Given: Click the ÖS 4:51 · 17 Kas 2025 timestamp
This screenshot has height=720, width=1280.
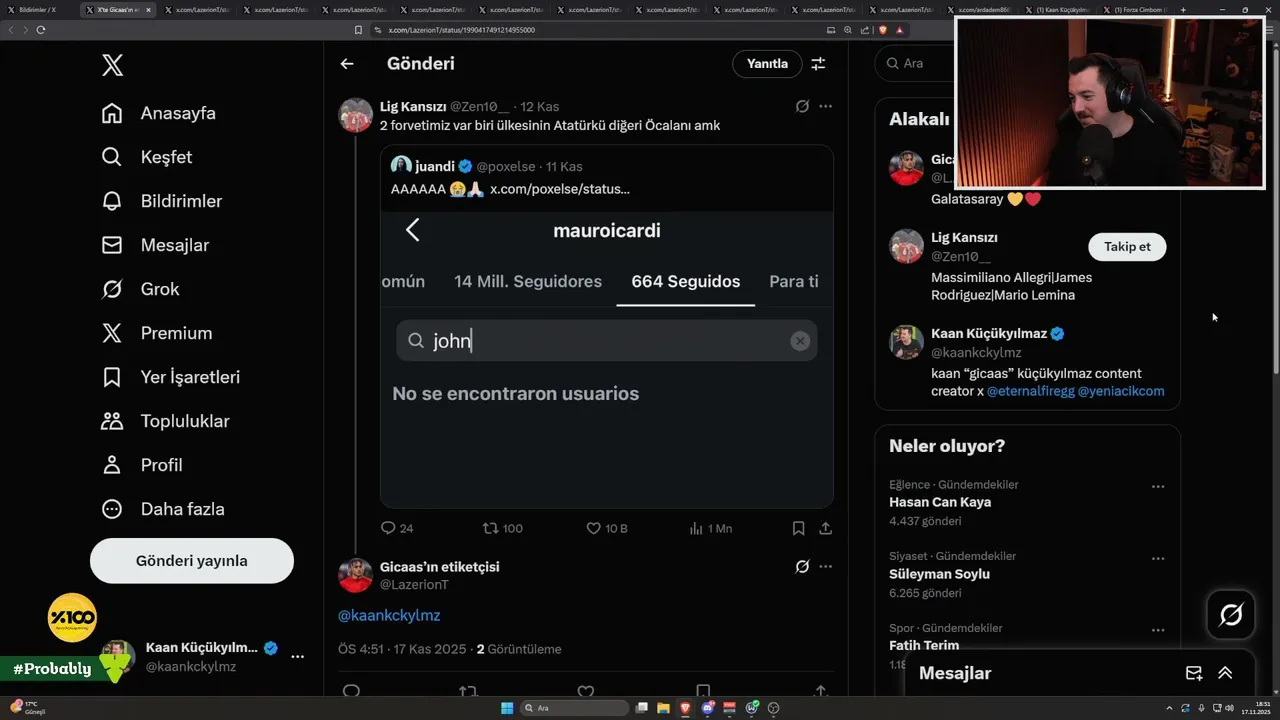Looking at the screenshot, I should point(402,649).
